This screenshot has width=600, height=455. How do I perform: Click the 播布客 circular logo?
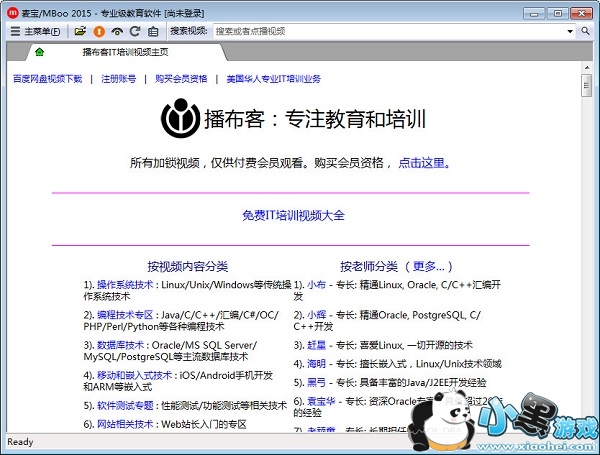tap(181, 118)
